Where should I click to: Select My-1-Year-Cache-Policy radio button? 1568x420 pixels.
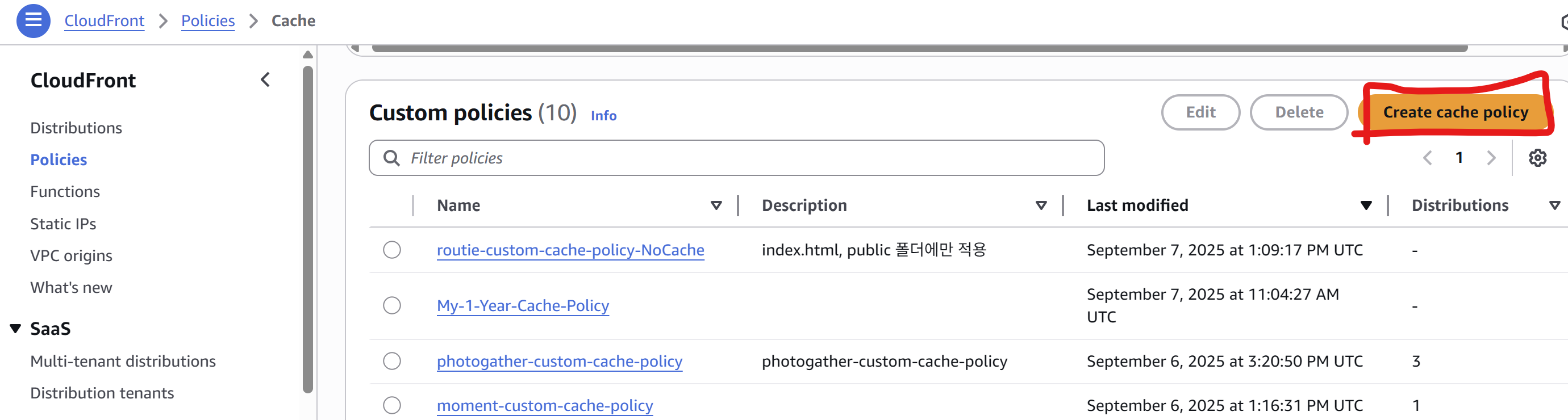392,305
